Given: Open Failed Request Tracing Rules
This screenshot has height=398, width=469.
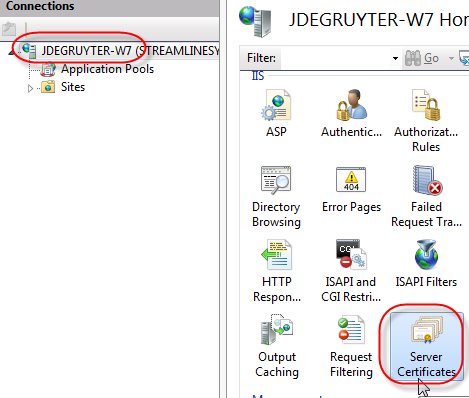Looking at the screenshot, I should pyautogui.click(x=426, y=197).
